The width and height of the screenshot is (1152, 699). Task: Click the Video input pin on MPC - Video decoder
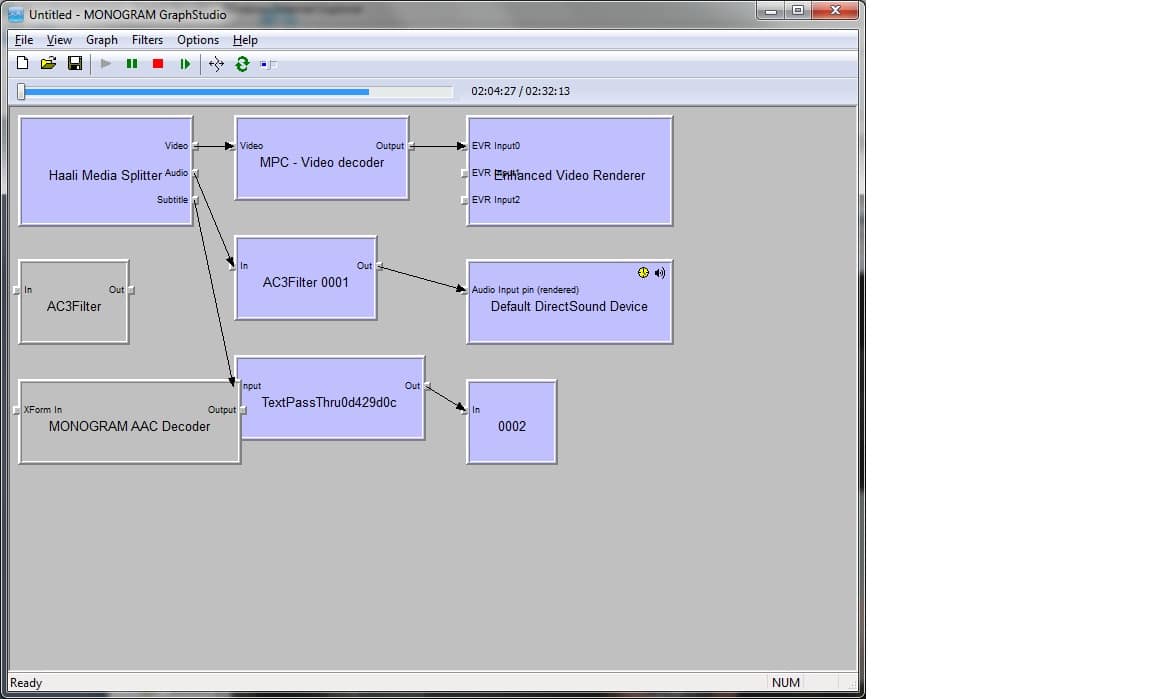[233, 146]
